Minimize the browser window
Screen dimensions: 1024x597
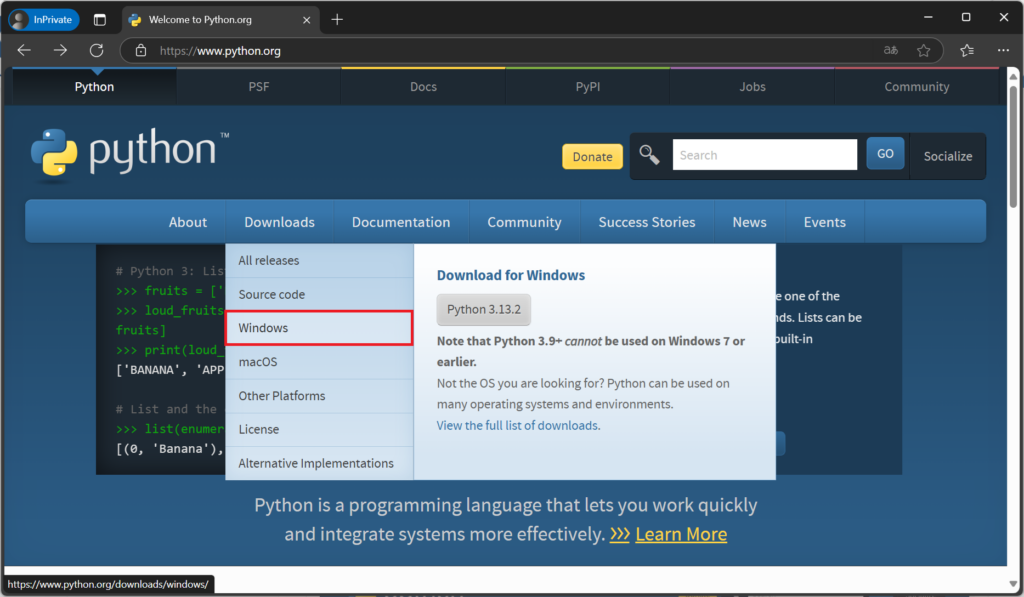tap(928, 18)
